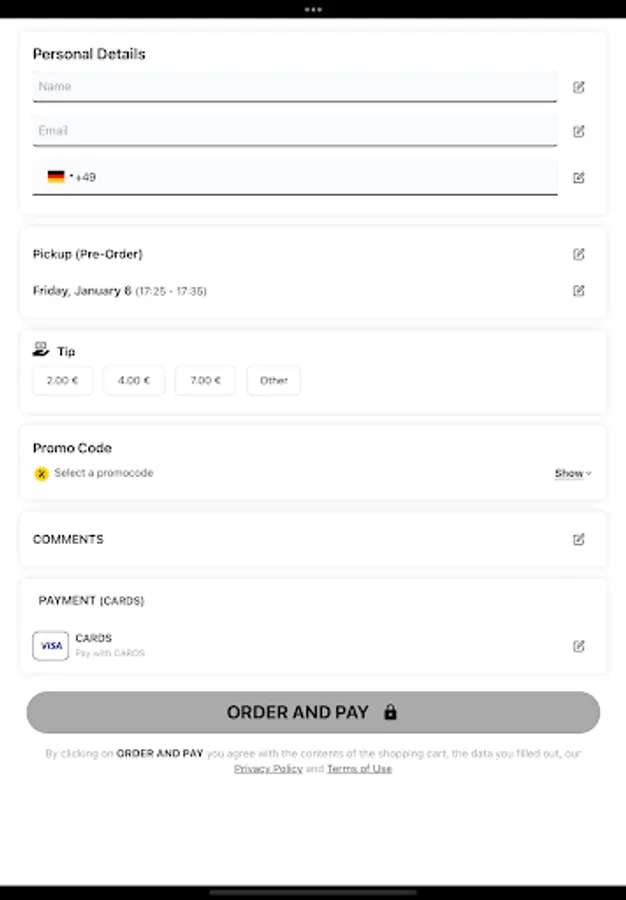Expand the promo code list with Show
The height and width of the screenshot is (900, 626).
pos(573,474)
